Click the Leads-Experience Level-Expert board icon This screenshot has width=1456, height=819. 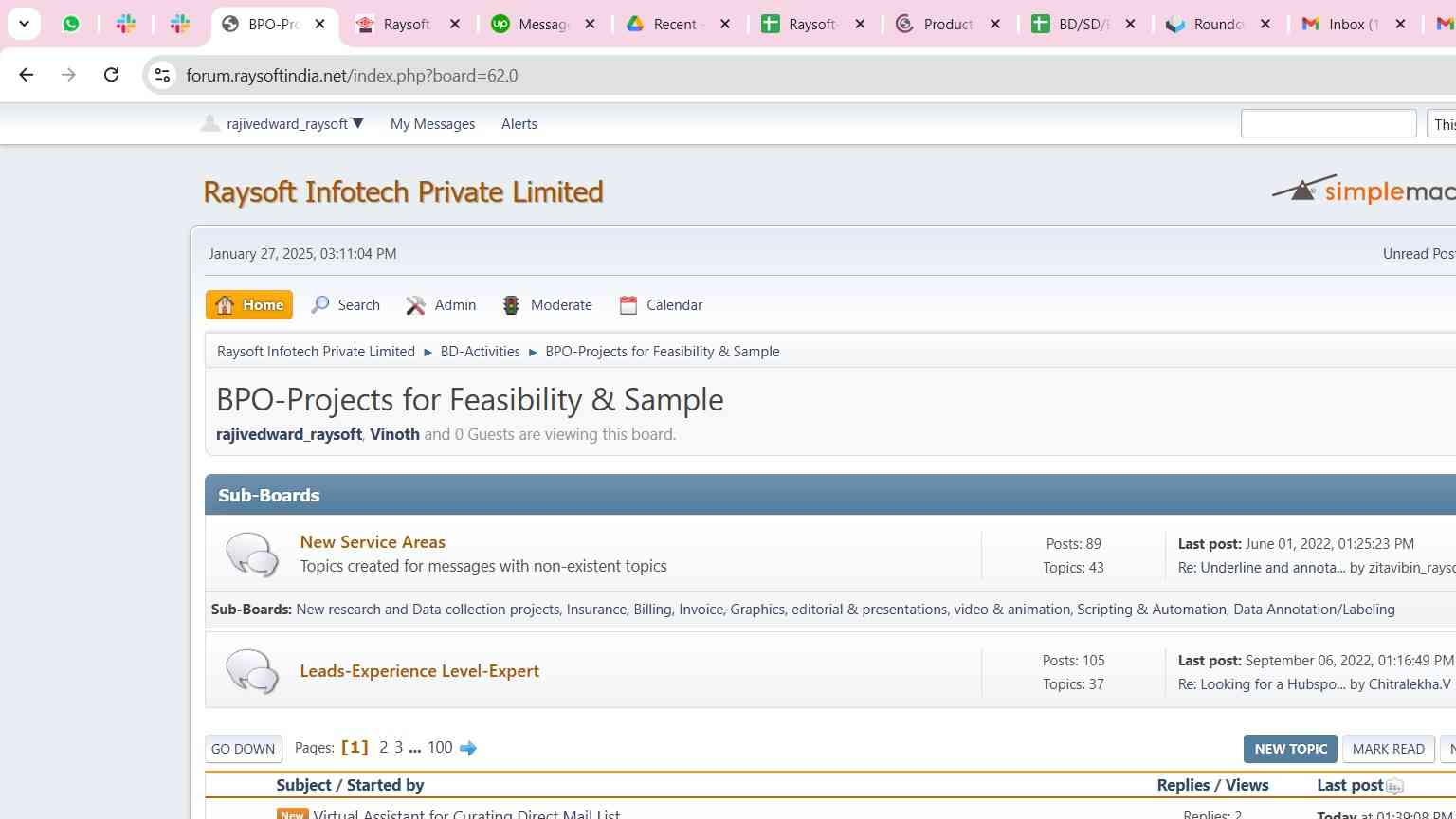[252, 671]
